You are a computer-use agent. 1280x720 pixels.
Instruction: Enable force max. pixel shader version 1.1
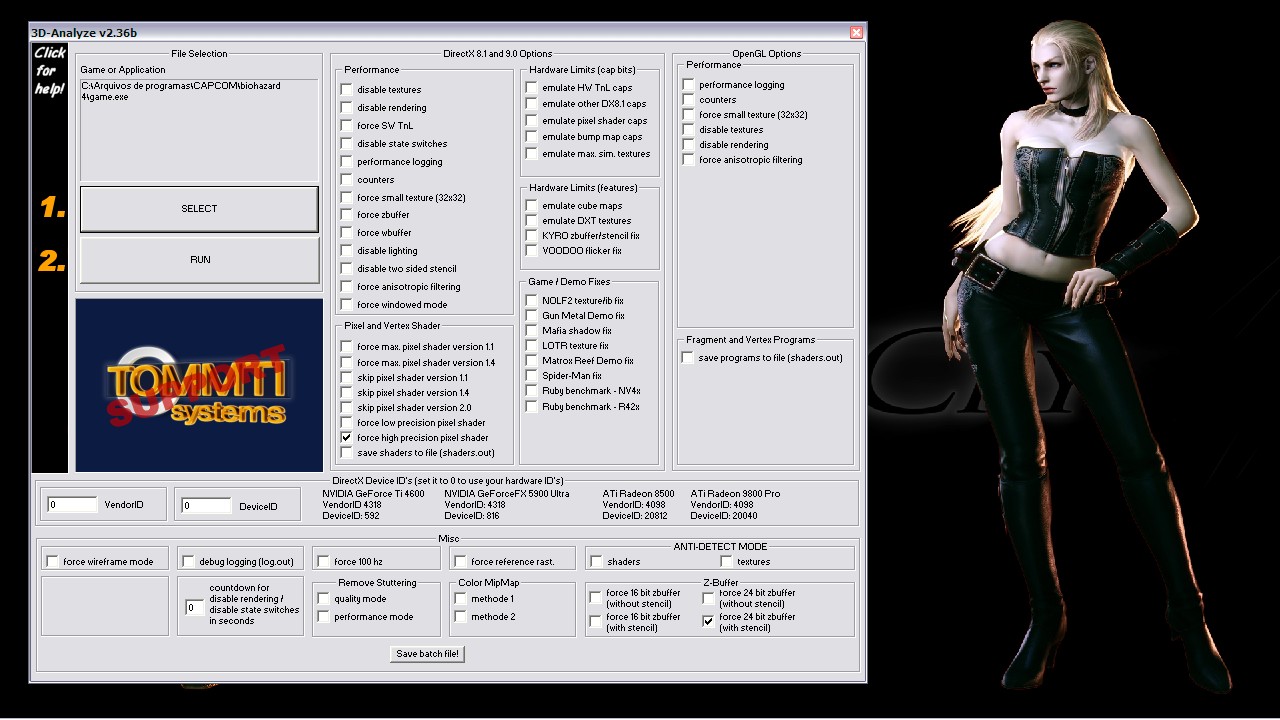tap(346, 347)
